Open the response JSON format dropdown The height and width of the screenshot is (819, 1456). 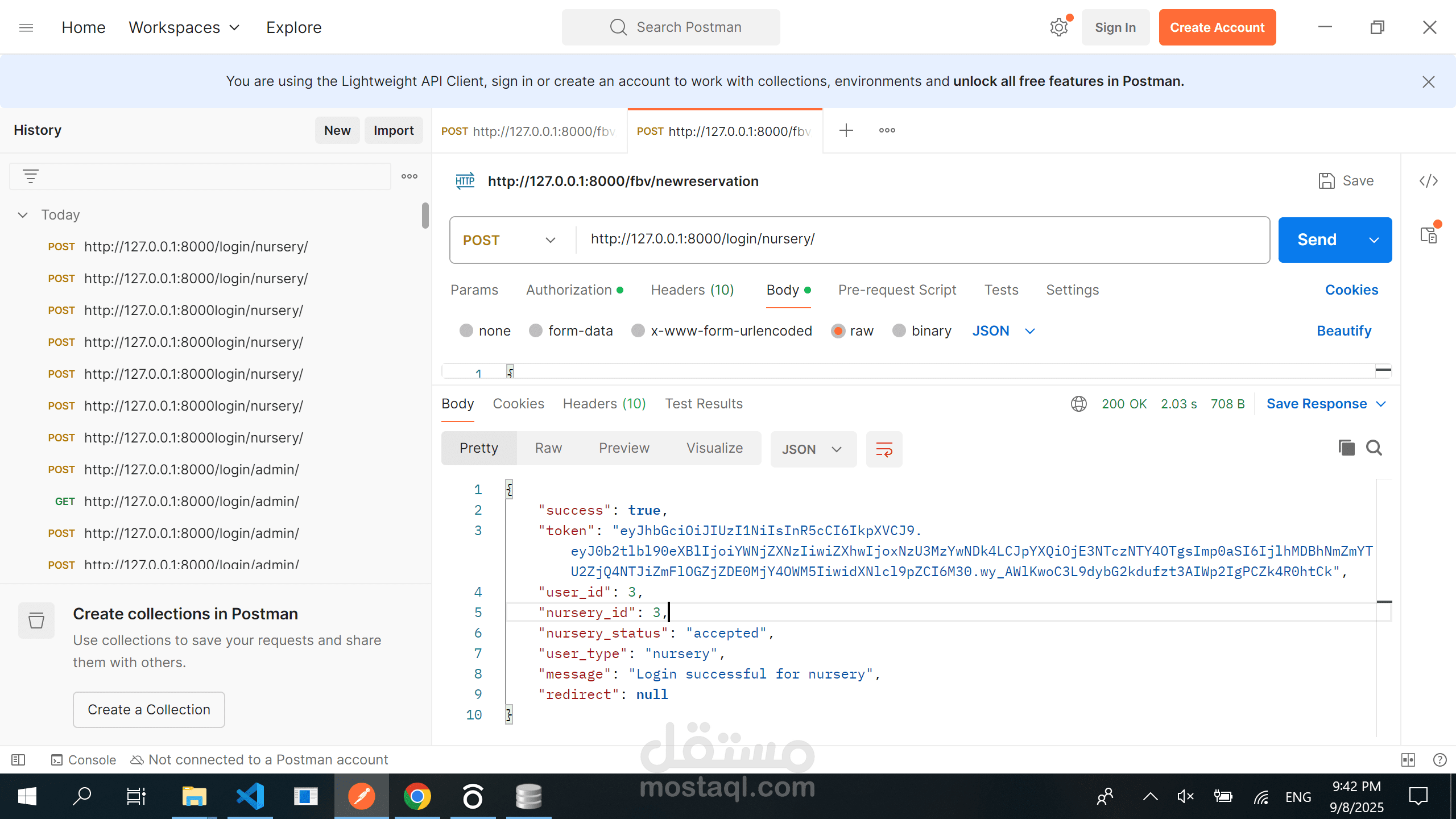pos(813,449)
